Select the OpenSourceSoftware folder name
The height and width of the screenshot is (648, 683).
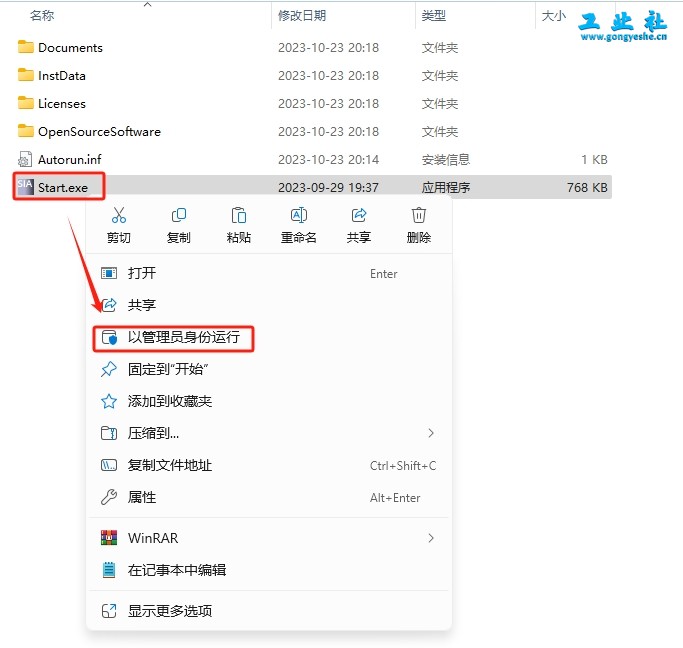point(99,132)
